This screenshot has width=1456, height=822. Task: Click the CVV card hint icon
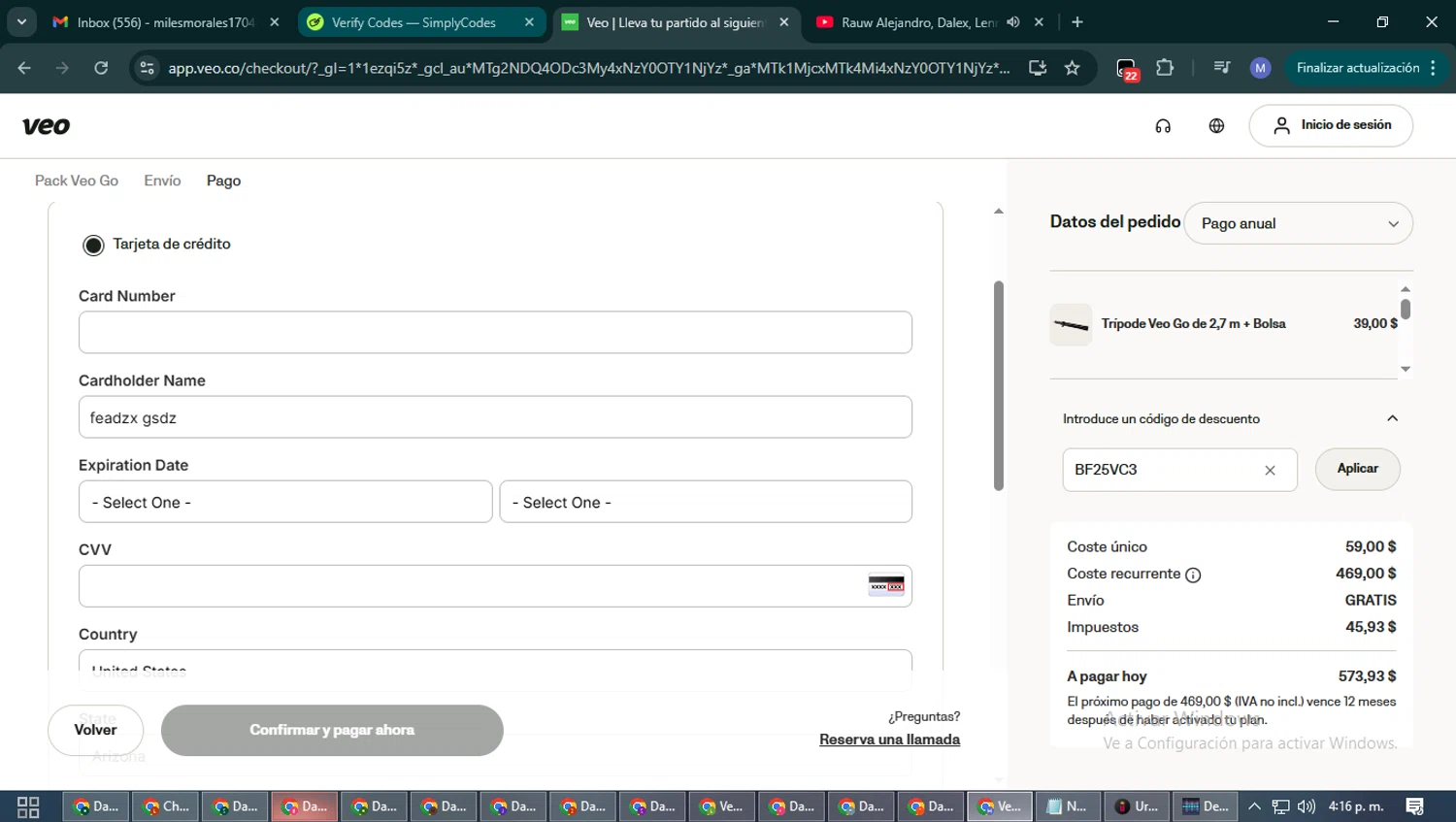pyautogui.click(x=886, y=585)
